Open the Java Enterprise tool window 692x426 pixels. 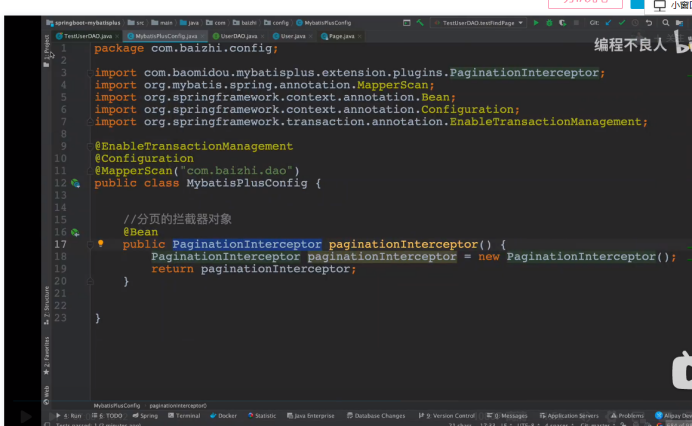click(x=311, y=415)
